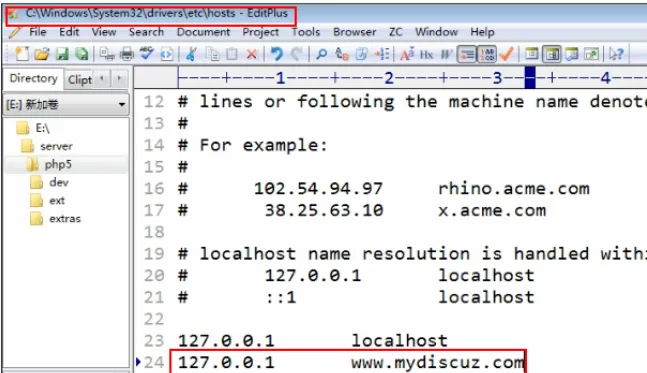Click the New document toolbar icon

(21, 54)
